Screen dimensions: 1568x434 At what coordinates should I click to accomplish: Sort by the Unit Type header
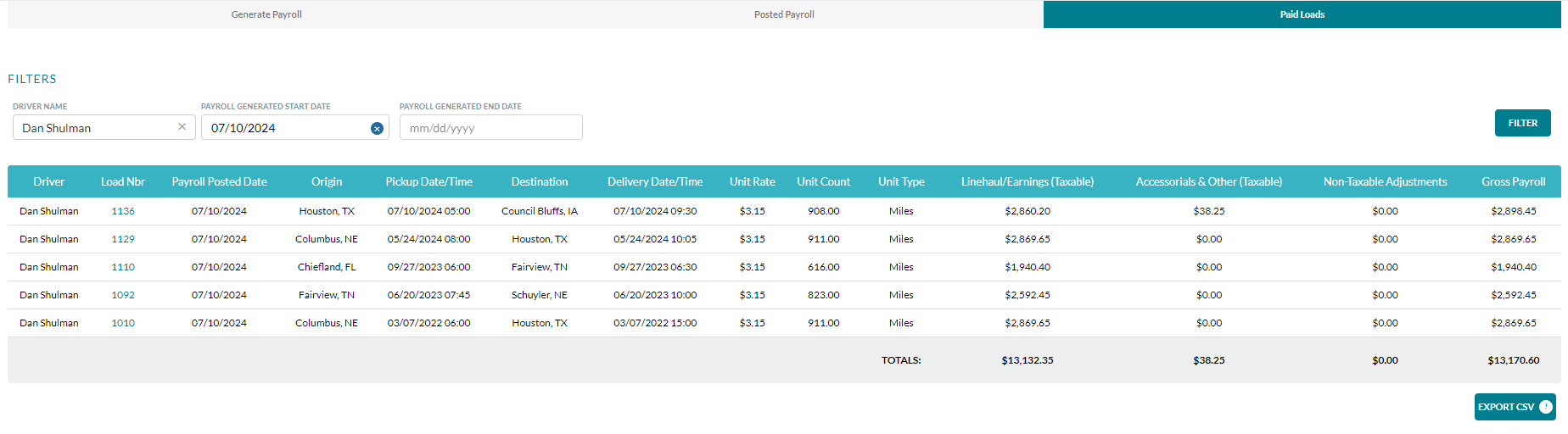pyautogui.click(x=901, y=181)
